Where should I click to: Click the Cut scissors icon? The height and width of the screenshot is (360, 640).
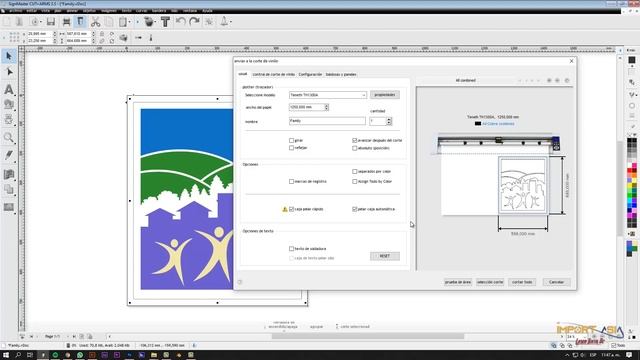point(96,22)
